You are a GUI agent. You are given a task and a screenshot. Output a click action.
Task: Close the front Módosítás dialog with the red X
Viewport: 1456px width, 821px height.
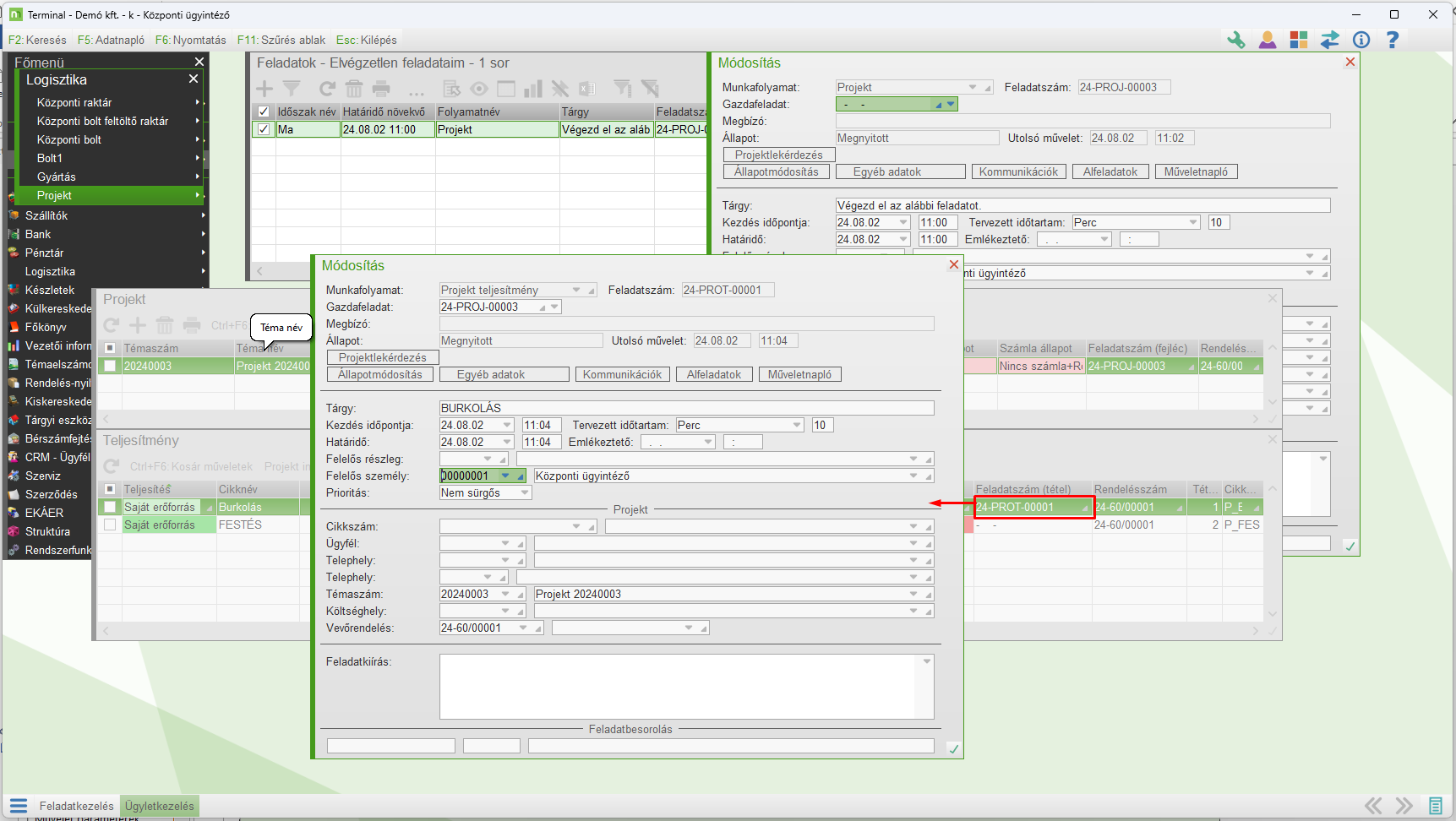tap(953, 265)
